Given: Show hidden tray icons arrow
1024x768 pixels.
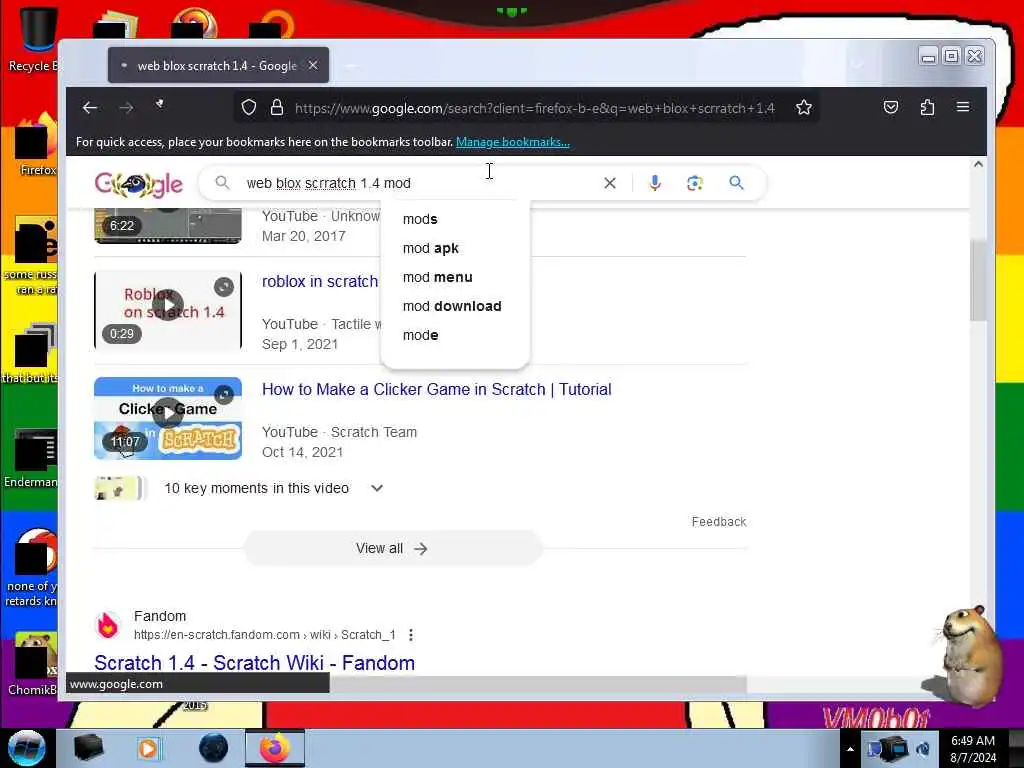Looking at the screenshot, I should 850,749.
